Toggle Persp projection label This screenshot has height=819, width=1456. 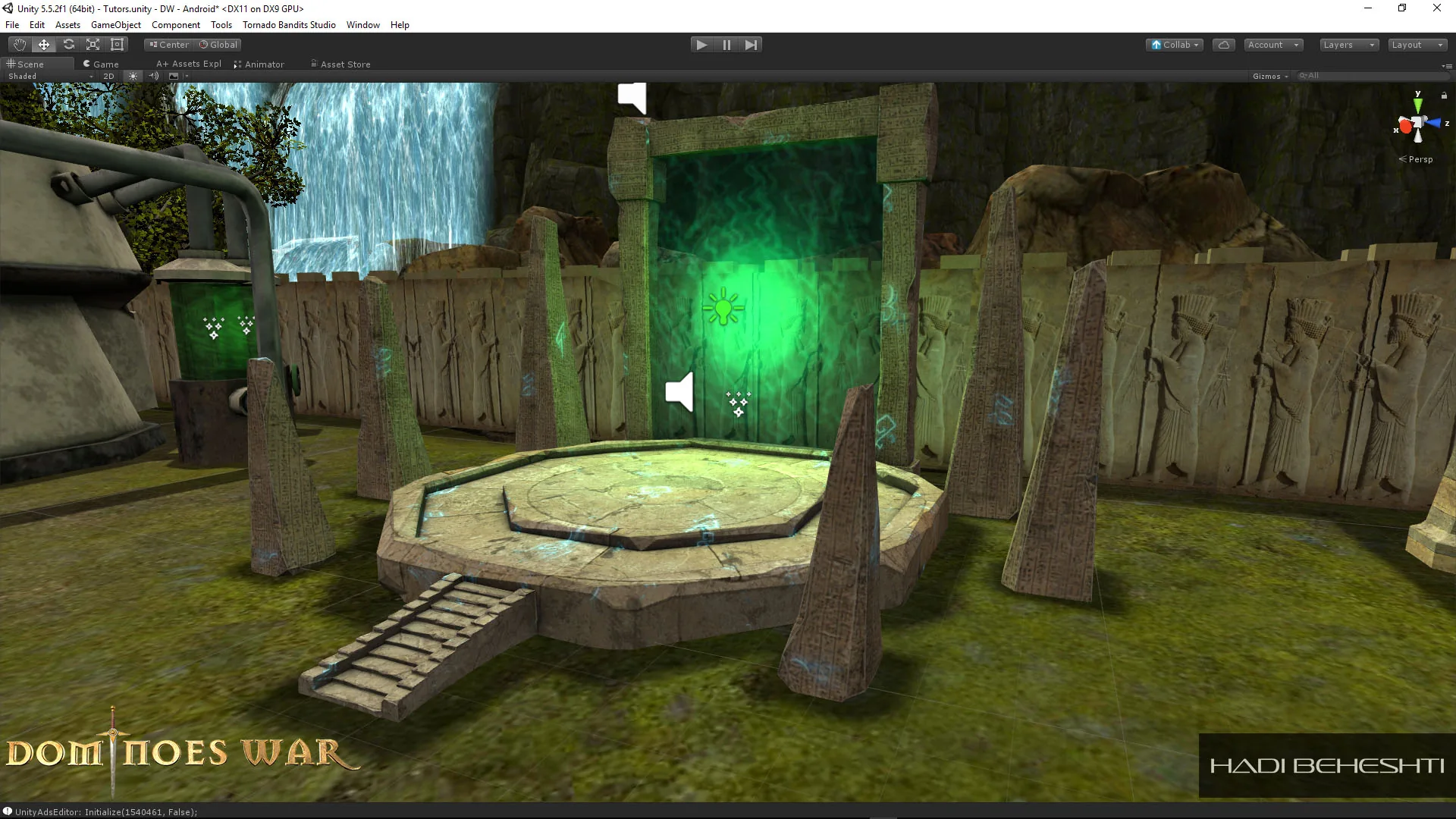pos(1416,159)
